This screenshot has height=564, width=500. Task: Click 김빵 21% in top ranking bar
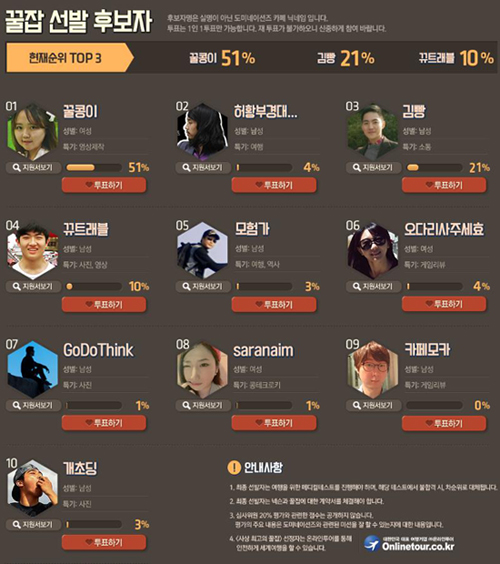coord(346,58)
